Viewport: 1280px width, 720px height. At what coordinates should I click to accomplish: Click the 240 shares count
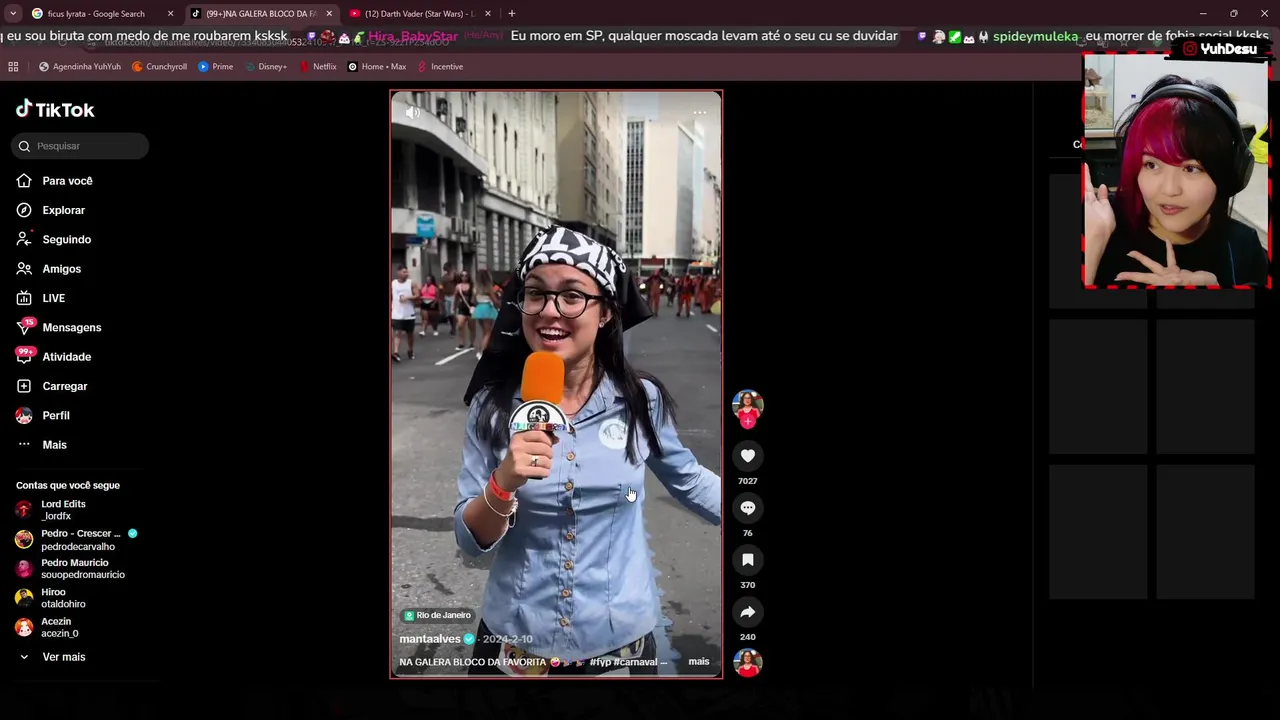(748, 637)
